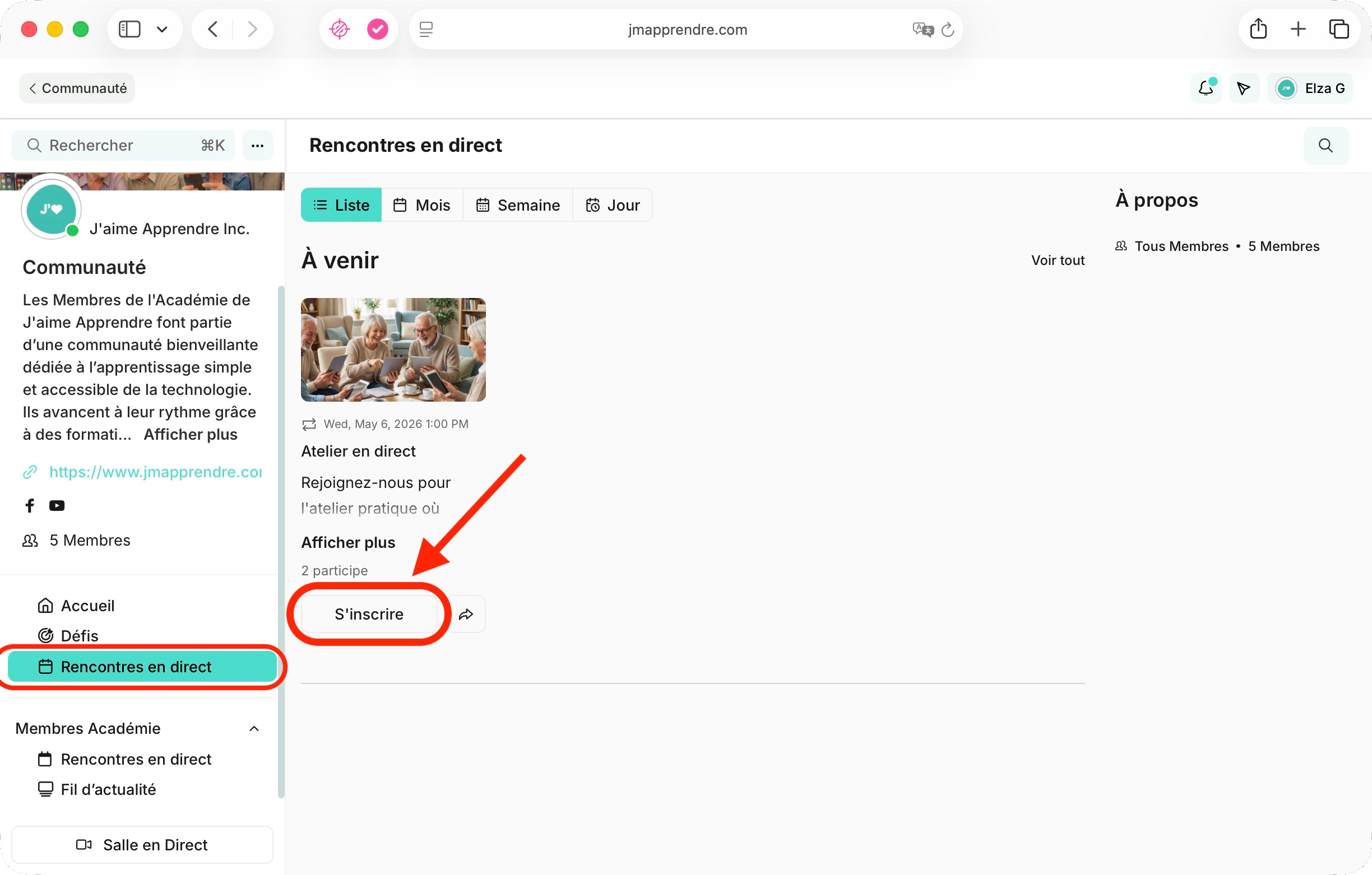Click the Wed, May 6, 2026 1:00 PM date
Viewport: 1372px width, 875px height.
[x=396, y=424]
